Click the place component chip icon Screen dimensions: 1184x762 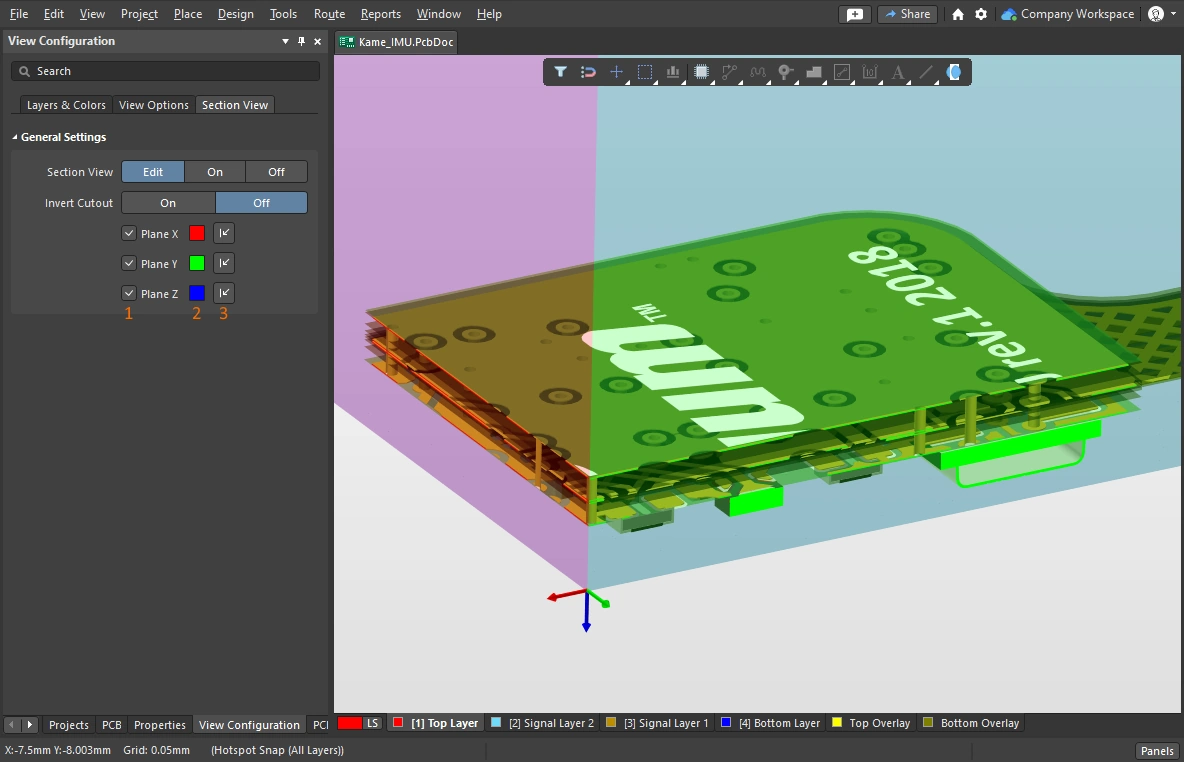702,72
